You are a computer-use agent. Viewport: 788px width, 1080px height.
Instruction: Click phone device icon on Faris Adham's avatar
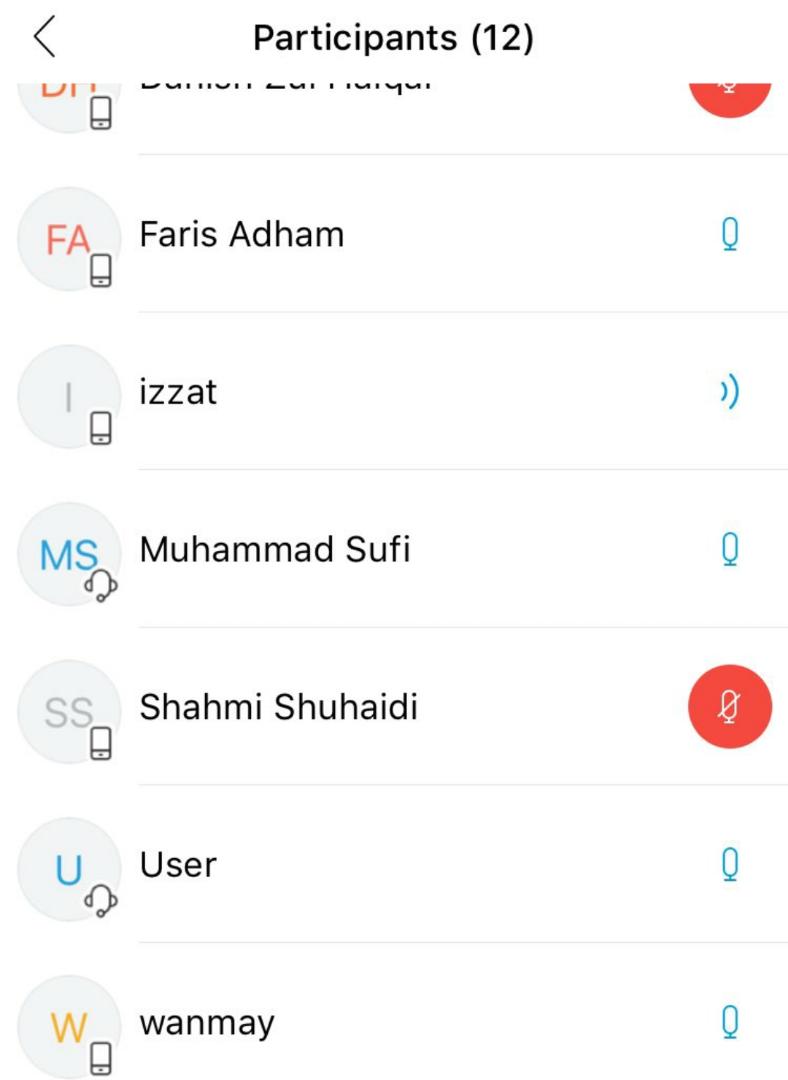101,270
